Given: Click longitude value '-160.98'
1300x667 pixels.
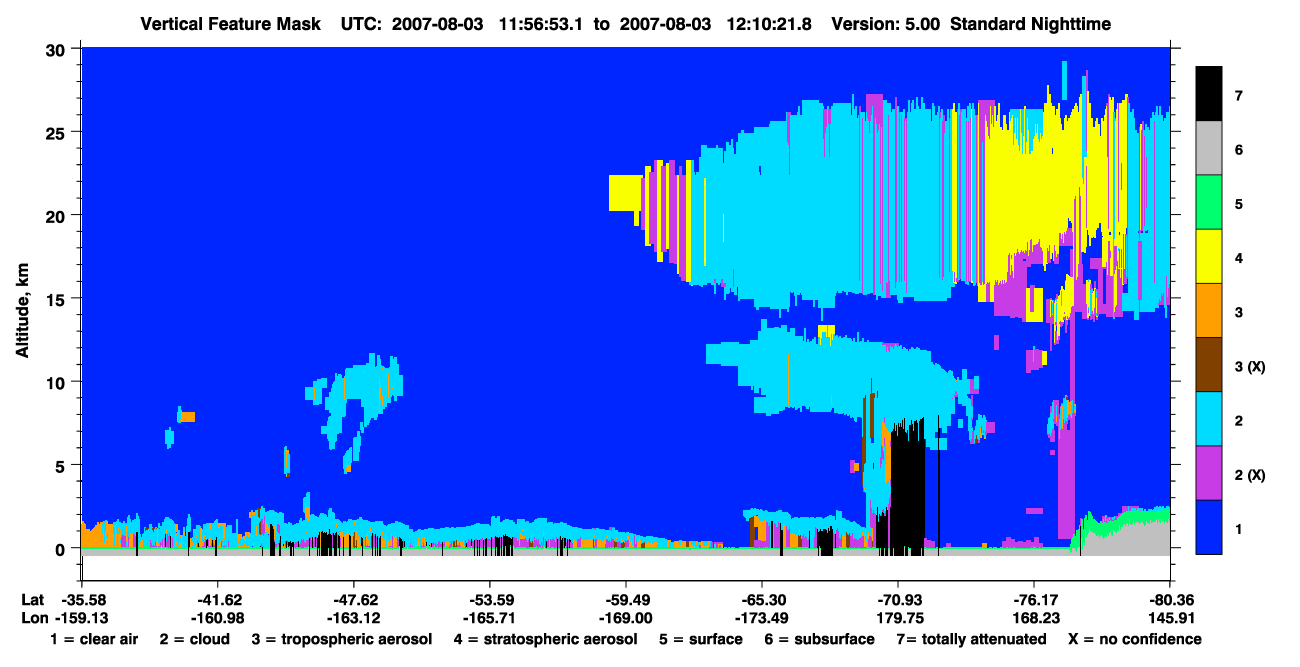Looking at the screenshot, I should [x=217, y=619].
